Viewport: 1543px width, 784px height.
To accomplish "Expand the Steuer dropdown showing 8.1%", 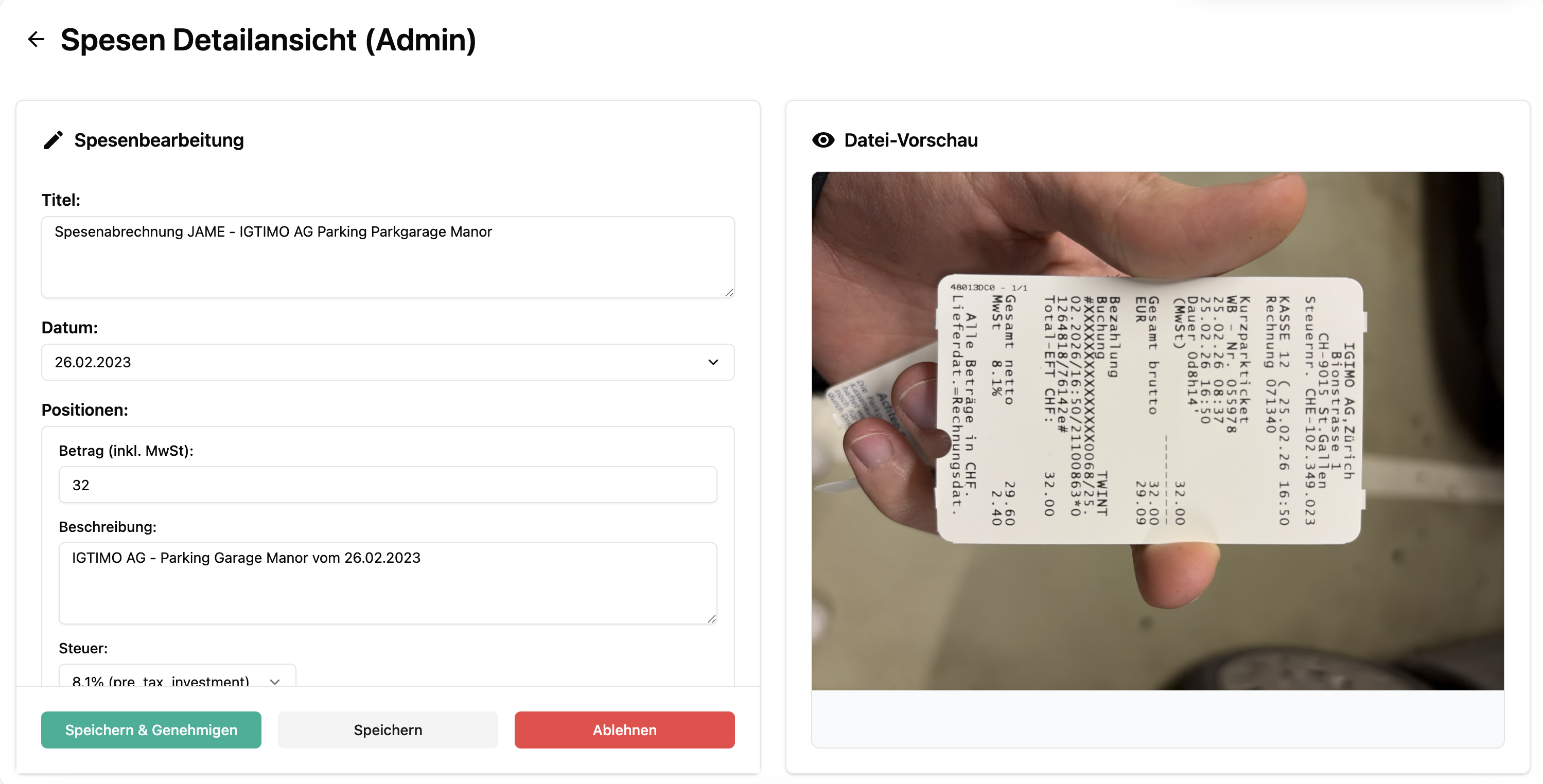I will pos(177,678).
